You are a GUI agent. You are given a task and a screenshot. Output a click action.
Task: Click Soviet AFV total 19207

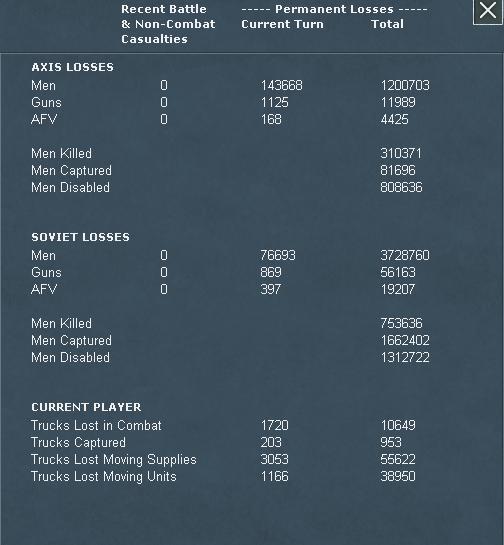click(x=398, y=290)
